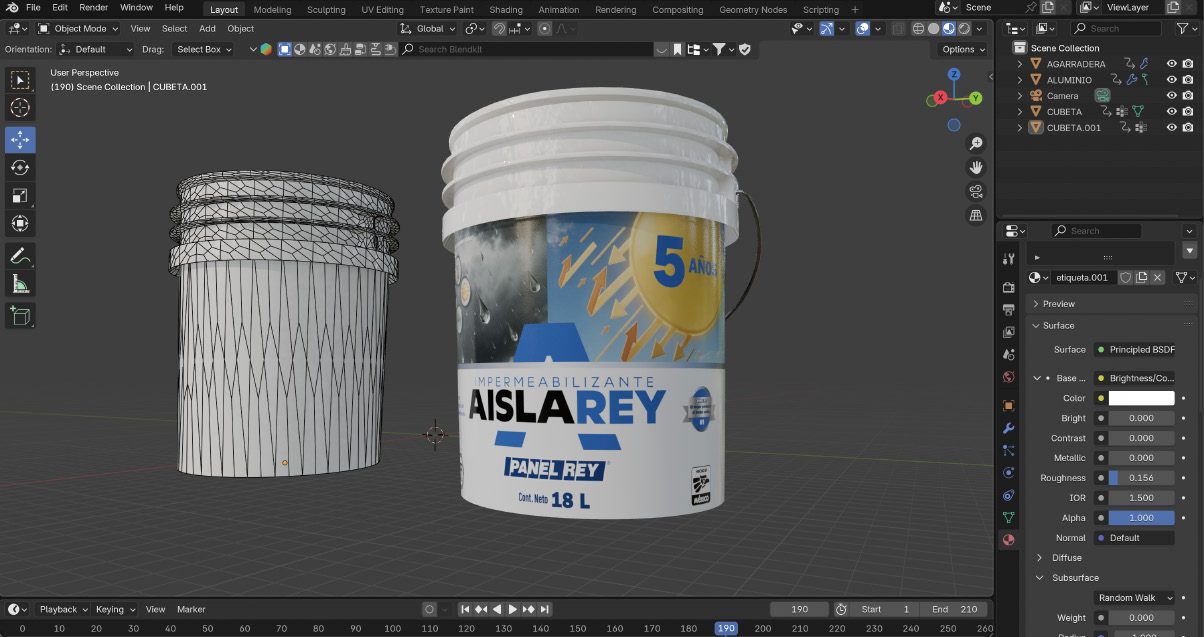Toggle Camera visibility eye icon
Screen dimensions: 1204x637
click(x=1172, y=96)
